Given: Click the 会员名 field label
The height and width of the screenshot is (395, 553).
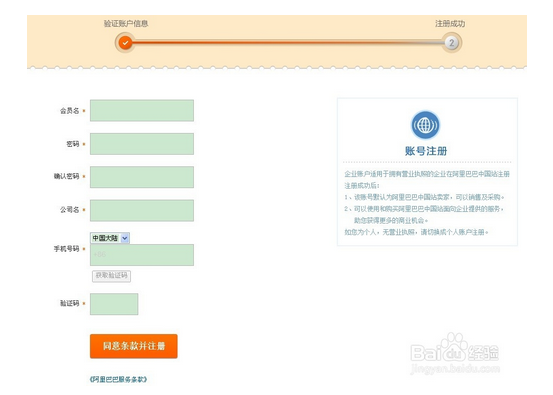Looking at the screenshot, I should pyautogui.click(x=69, y=111).
